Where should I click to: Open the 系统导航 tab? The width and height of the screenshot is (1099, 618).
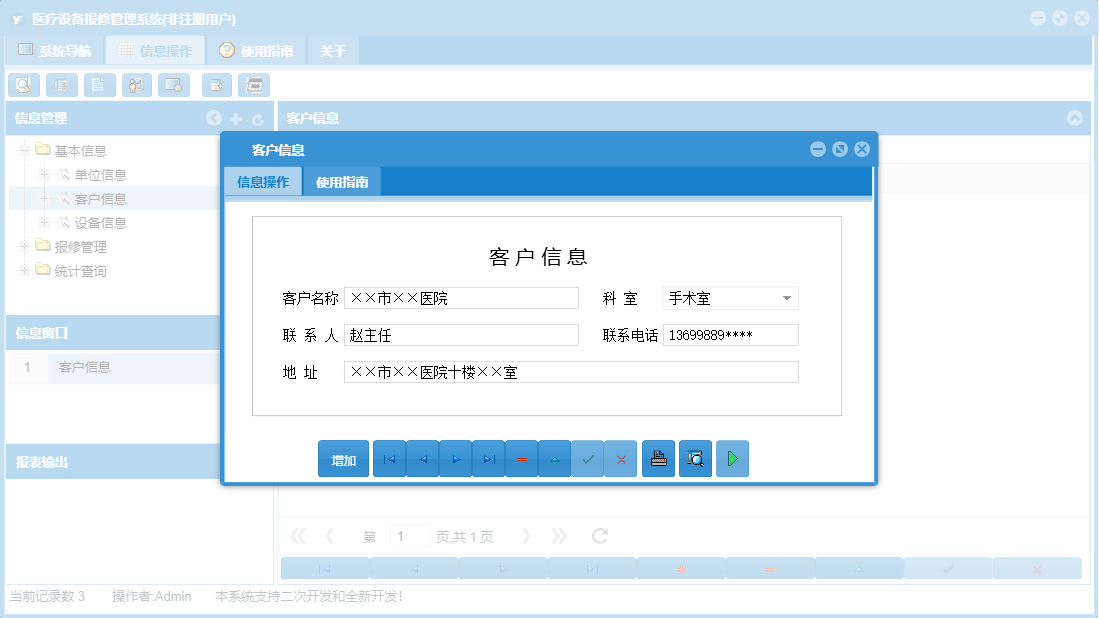pyautogui.click(x=55, y=49)
